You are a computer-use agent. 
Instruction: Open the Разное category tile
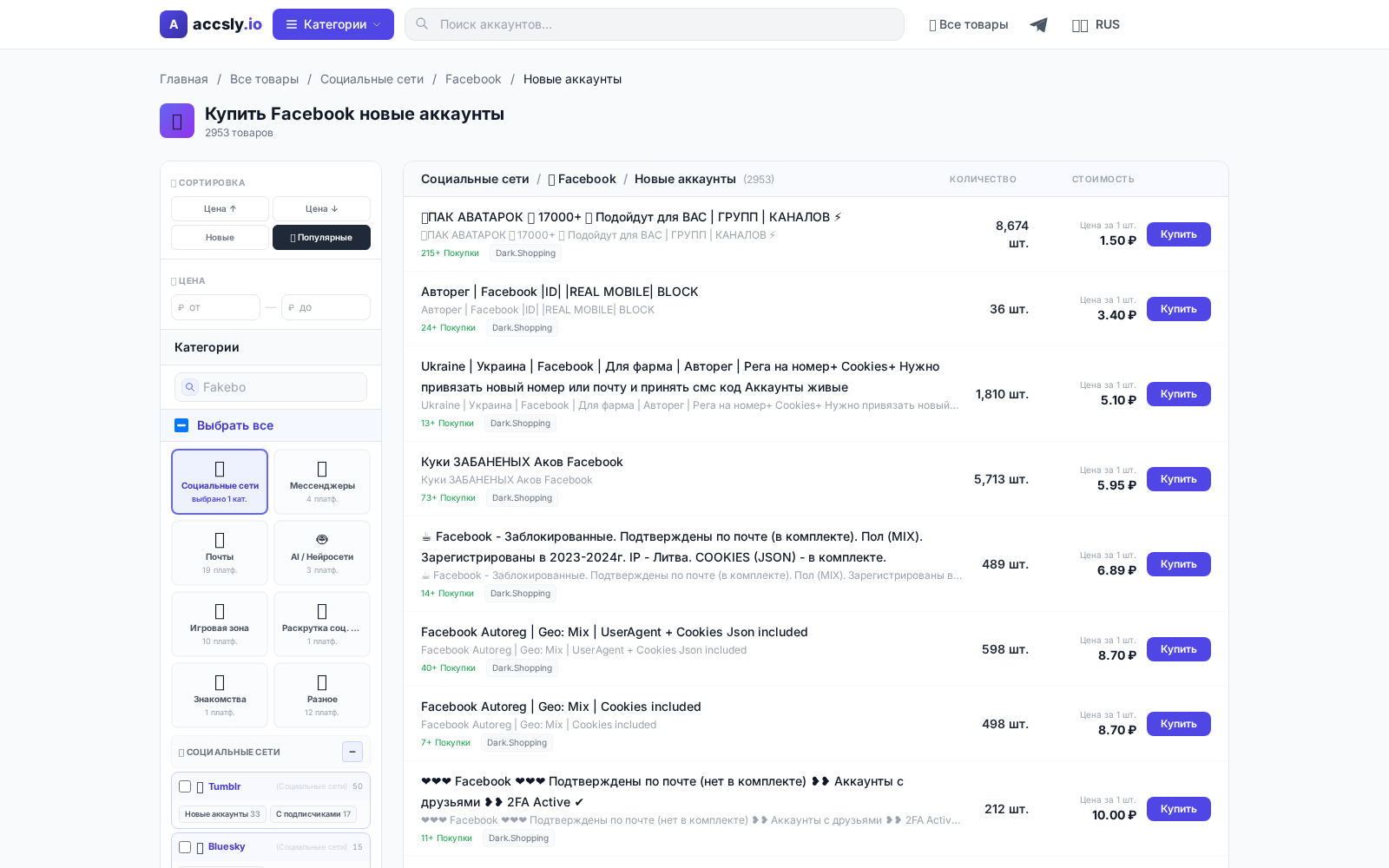[322, 695]
